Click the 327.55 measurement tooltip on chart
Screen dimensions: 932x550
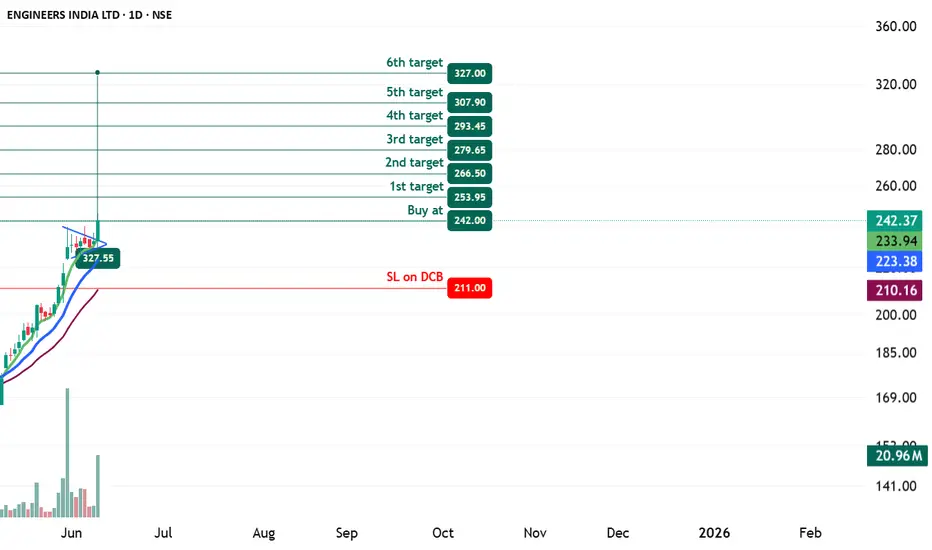(98, 258)
